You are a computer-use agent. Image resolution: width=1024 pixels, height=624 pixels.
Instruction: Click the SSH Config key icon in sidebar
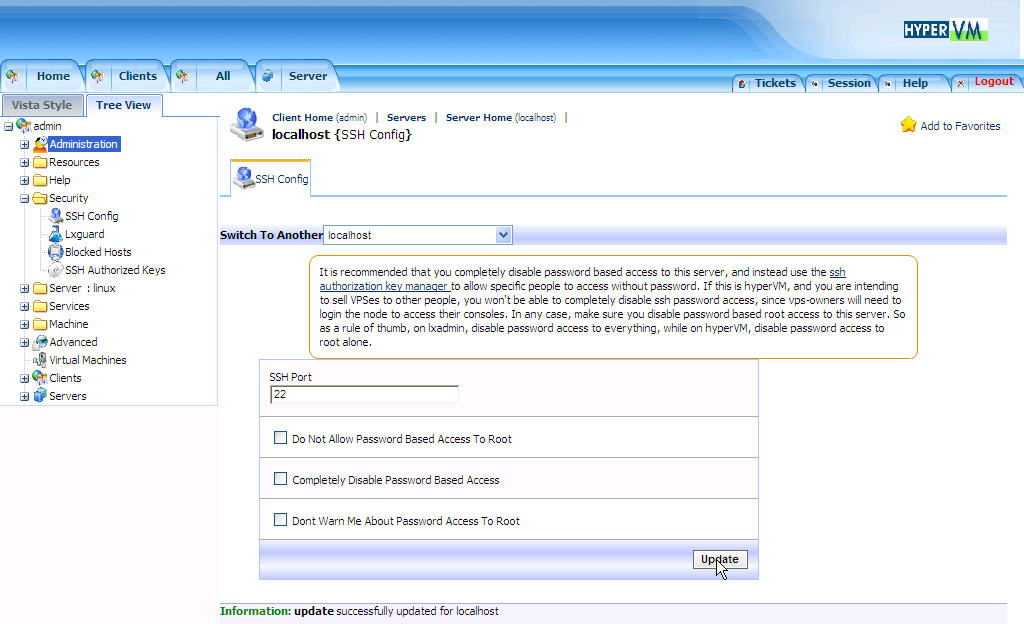(x=56, y=216)
